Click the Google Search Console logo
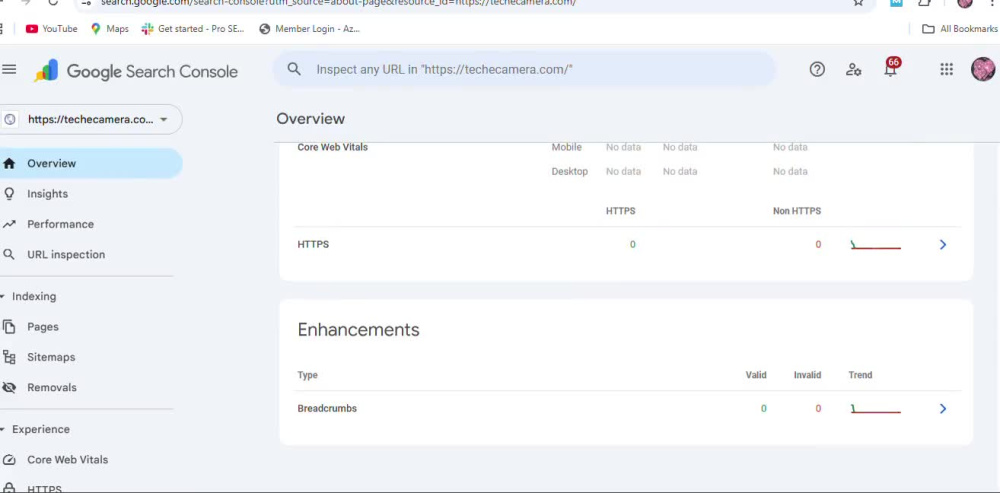 (136, 71)
